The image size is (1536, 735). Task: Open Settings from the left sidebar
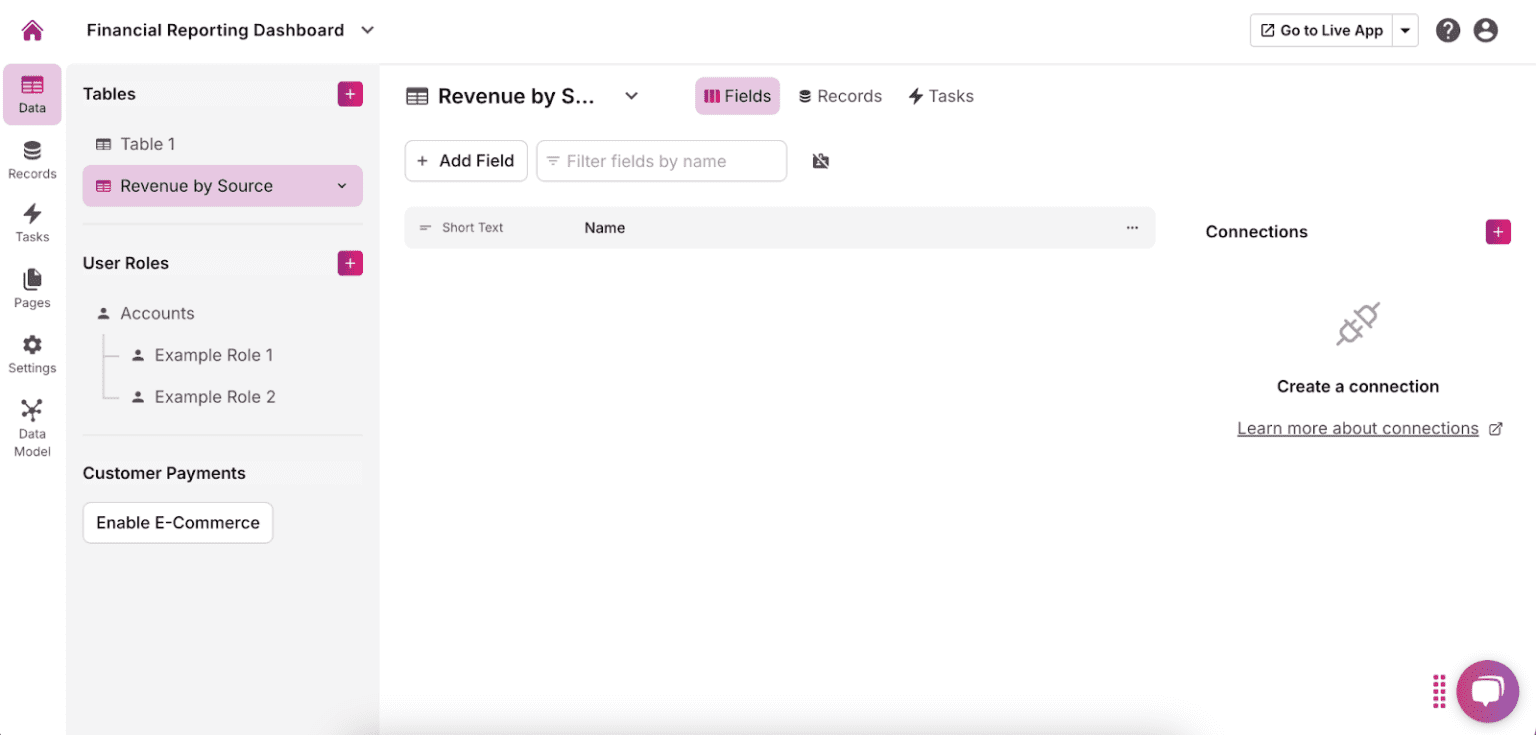(x=31, y=352)
